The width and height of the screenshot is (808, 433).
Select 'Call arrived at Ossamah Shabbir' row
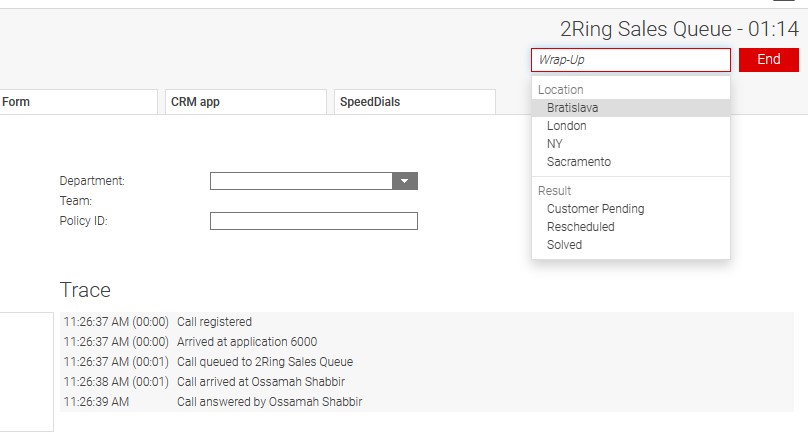(263, 382)
